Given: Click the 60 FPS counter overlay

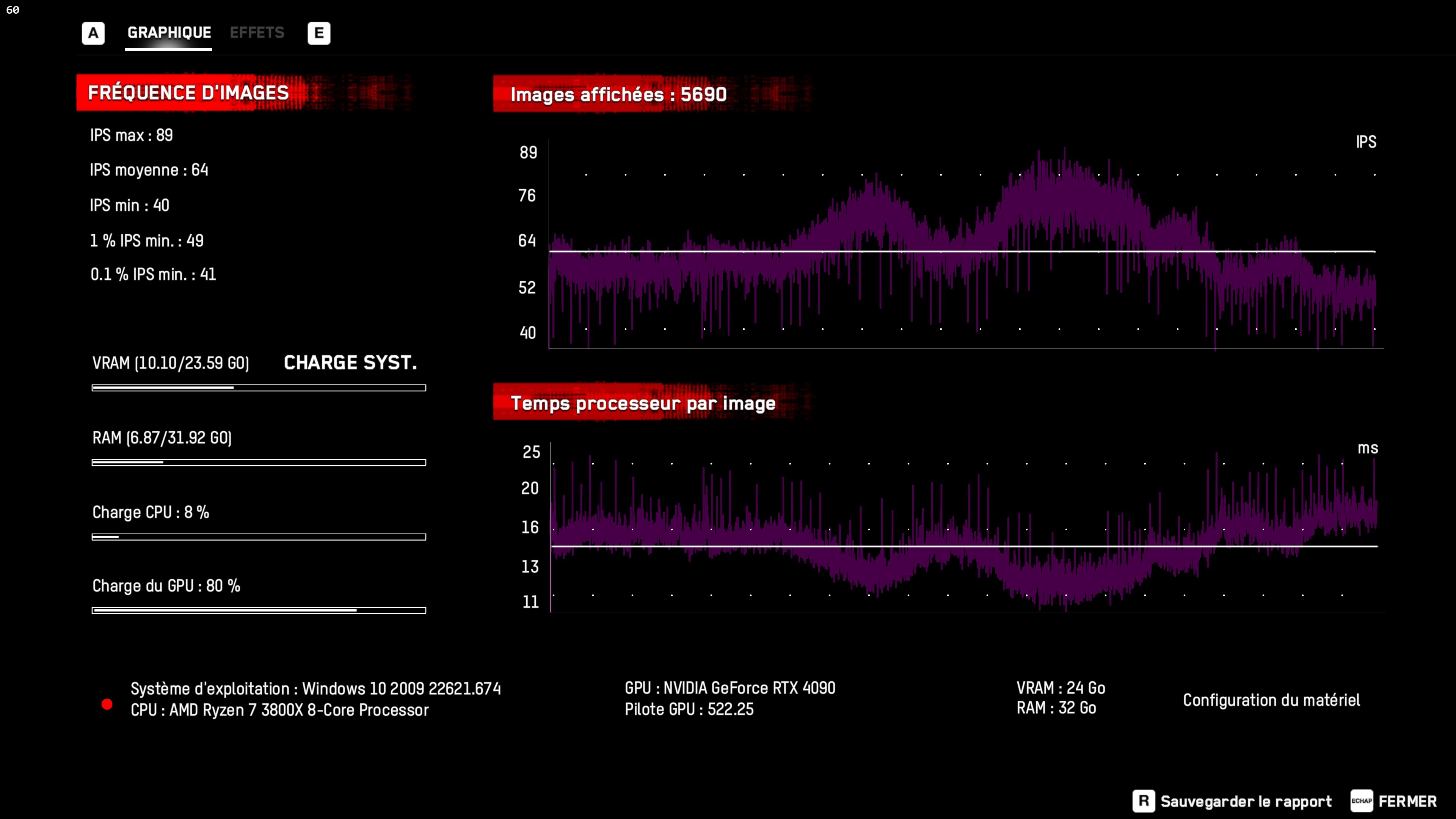Looking at the screenshot, I should (x=13, y=9).
